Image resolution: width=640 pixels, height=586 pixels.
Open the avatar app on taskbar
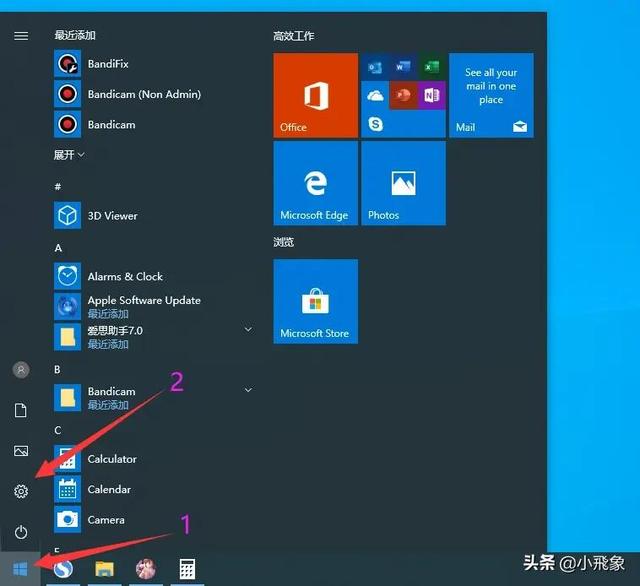146,569
